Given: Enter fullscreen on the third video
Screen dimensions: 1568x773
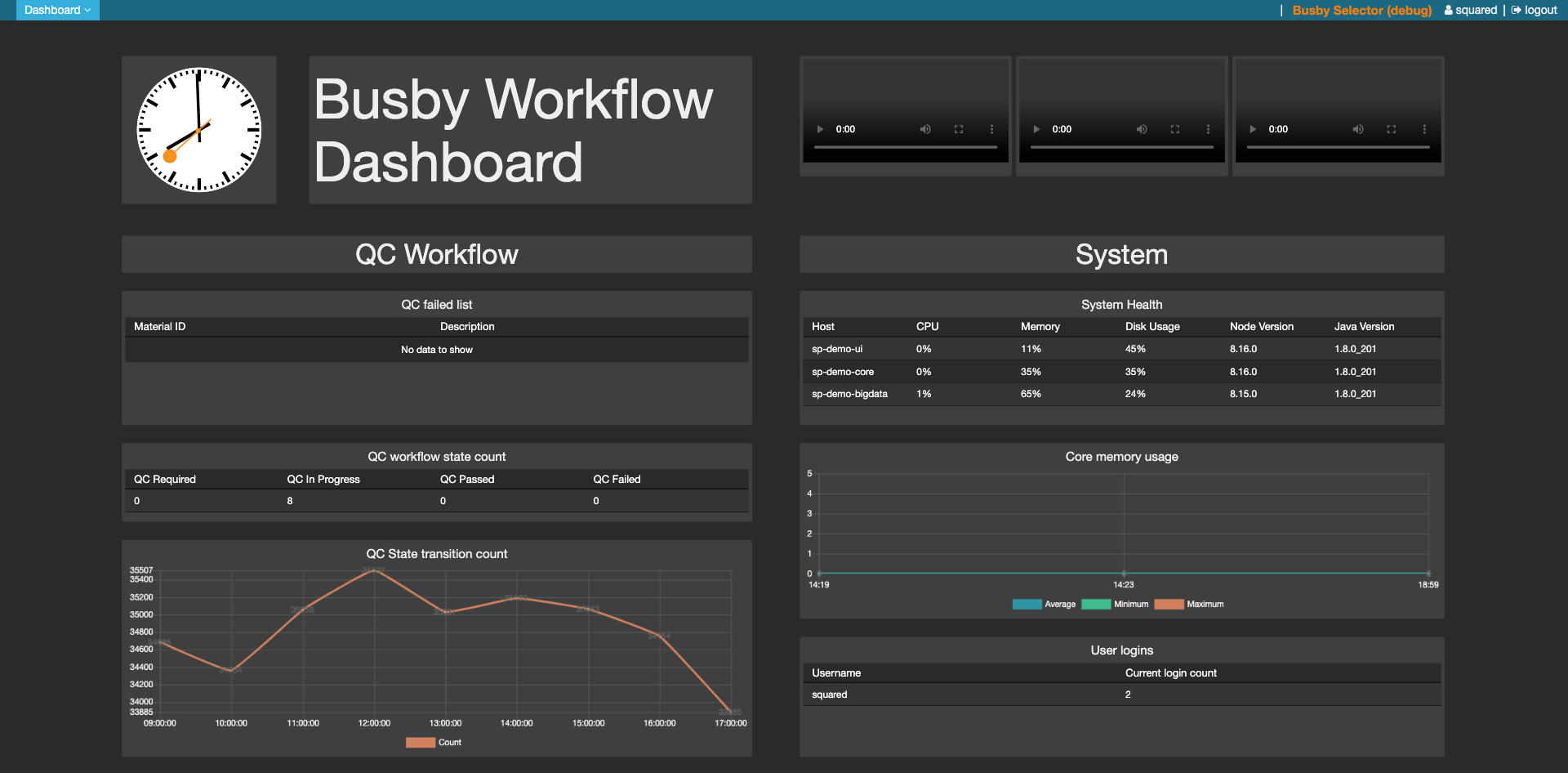Looking at the screenshot, I should [1391, 129].
